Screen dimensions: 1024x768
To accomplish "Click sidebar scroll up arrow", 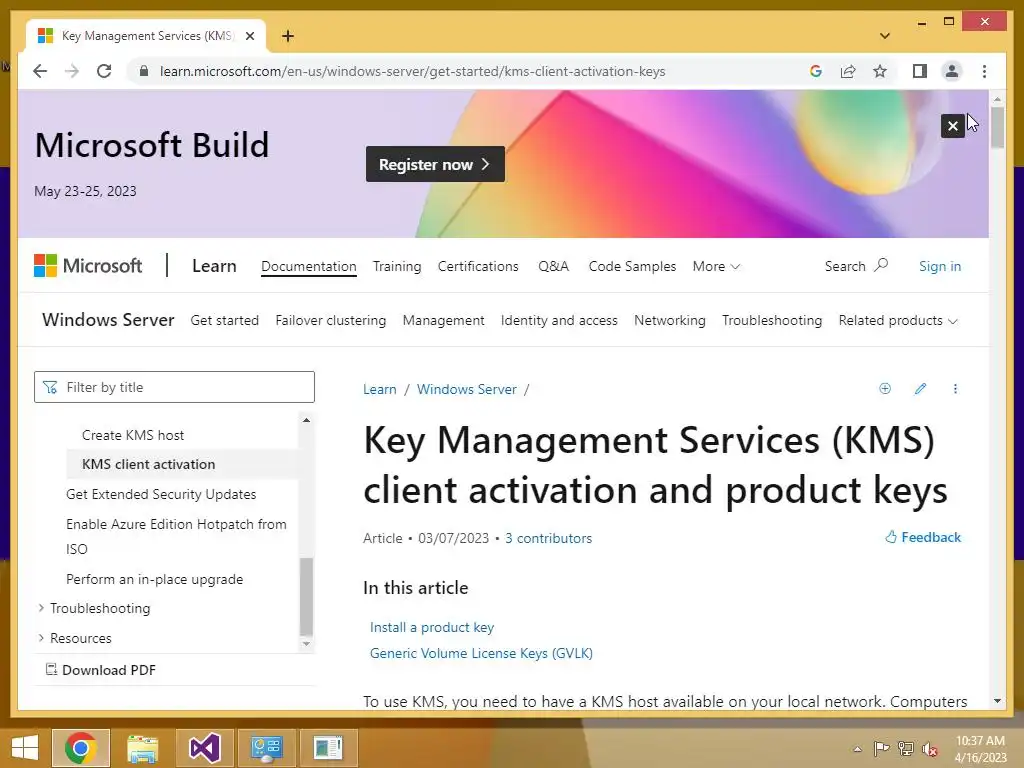I will (306, 420).
